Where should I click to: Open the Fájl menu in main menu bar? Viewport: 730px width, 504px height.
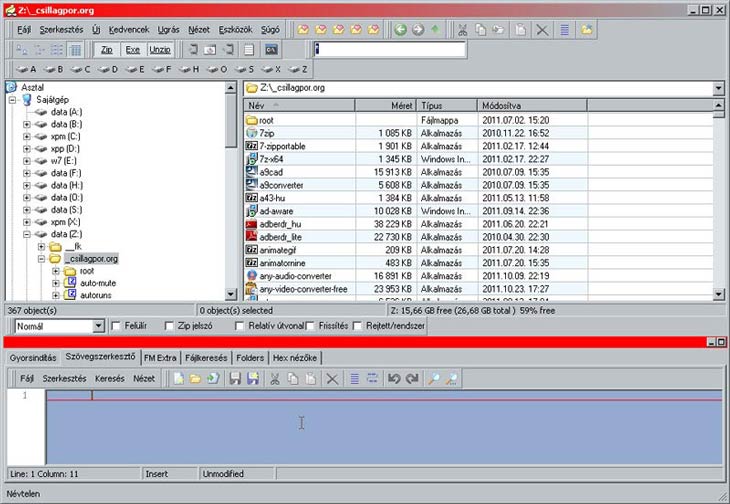[x=24, y=30]
